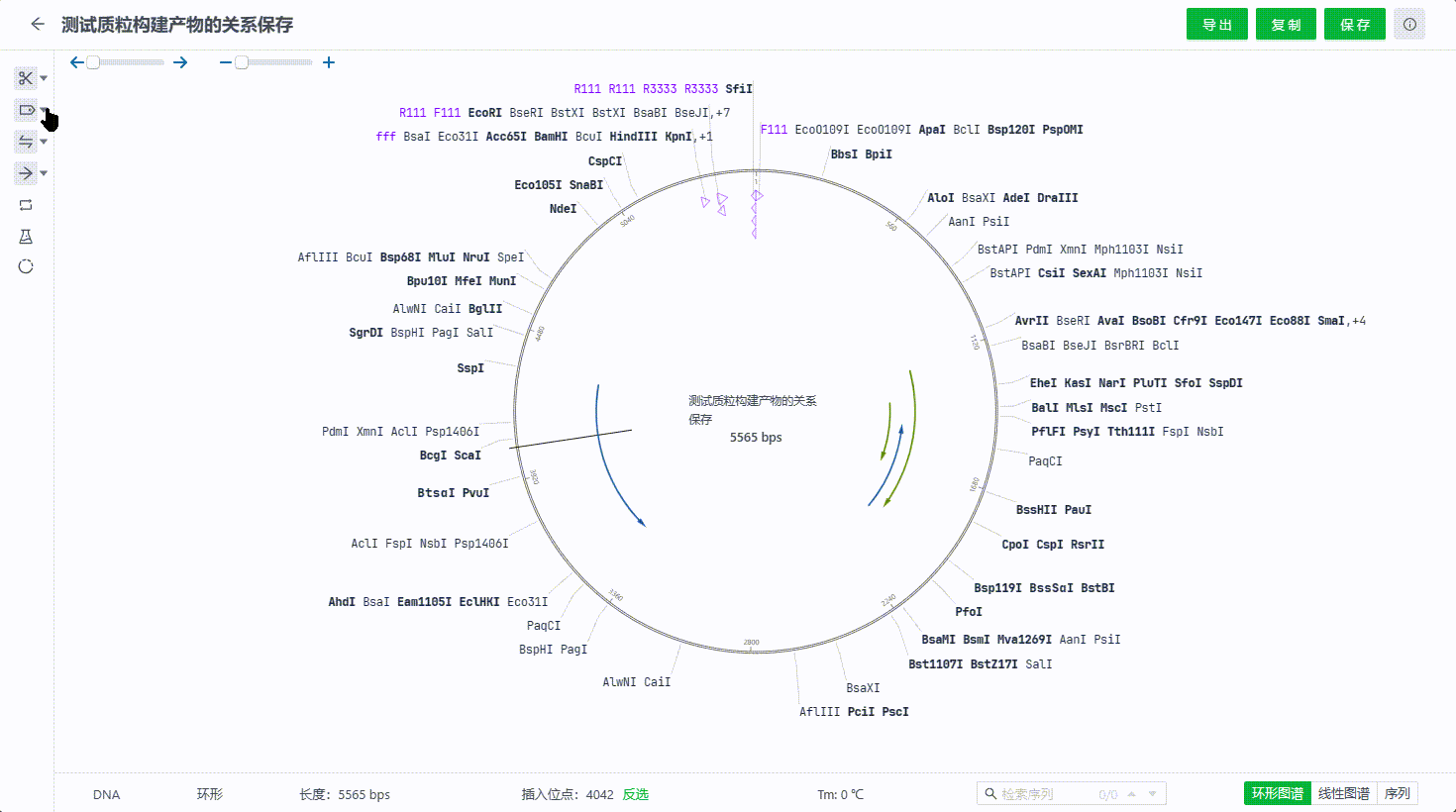Image resolution: width=1456 pixels, height=812 pixels.
Task: Open the info button at top right
Action: coord(1409,24)
